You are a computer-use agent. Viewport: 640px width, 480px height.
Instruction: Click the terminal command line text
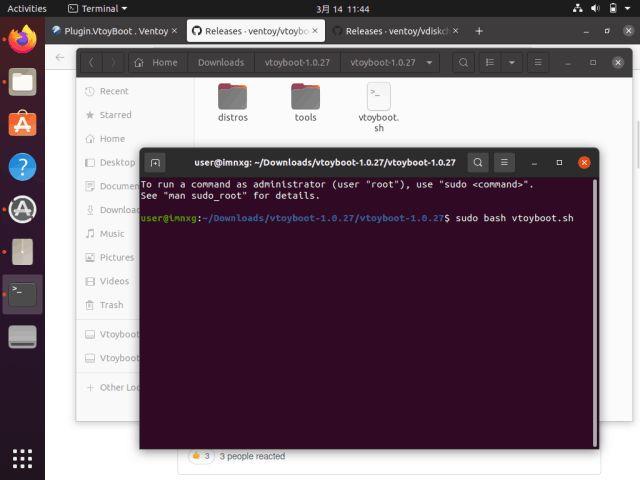click(x=514, y=218)
